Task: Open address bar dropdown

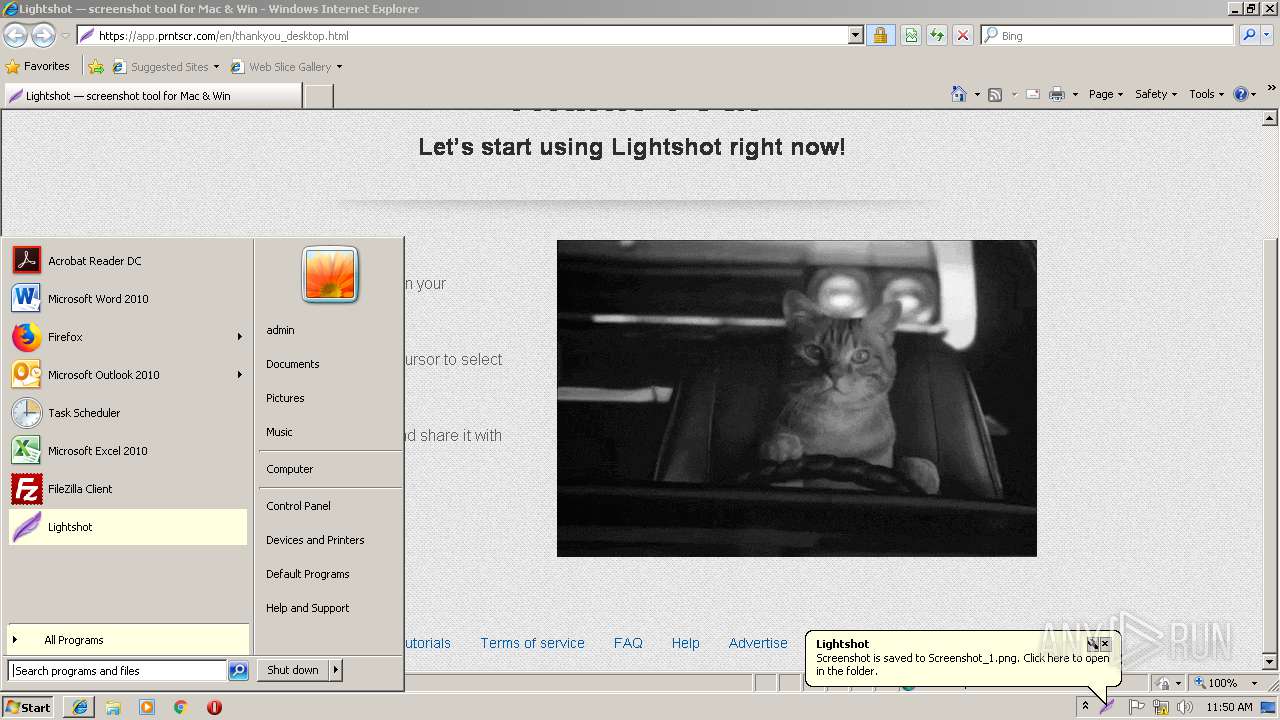Action: 855,35
